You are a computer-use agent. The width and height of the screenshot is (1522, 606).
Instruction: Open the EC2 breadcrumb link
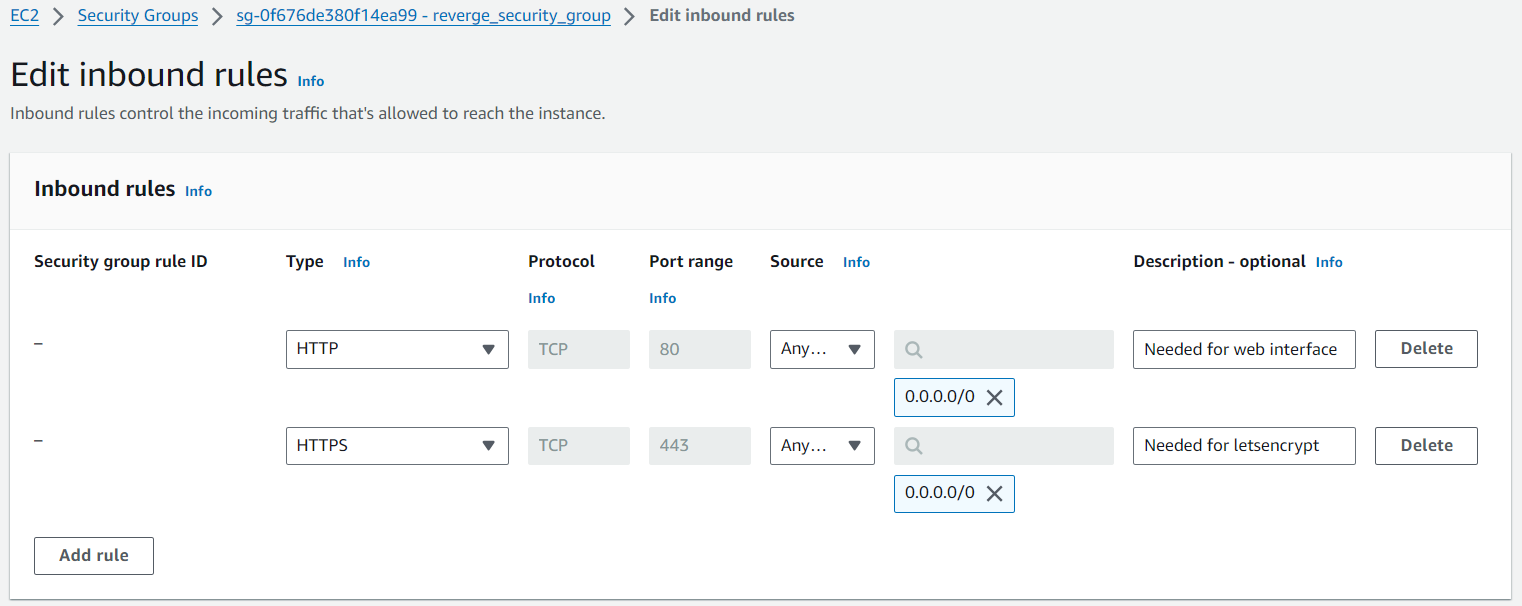click(24, 16)
